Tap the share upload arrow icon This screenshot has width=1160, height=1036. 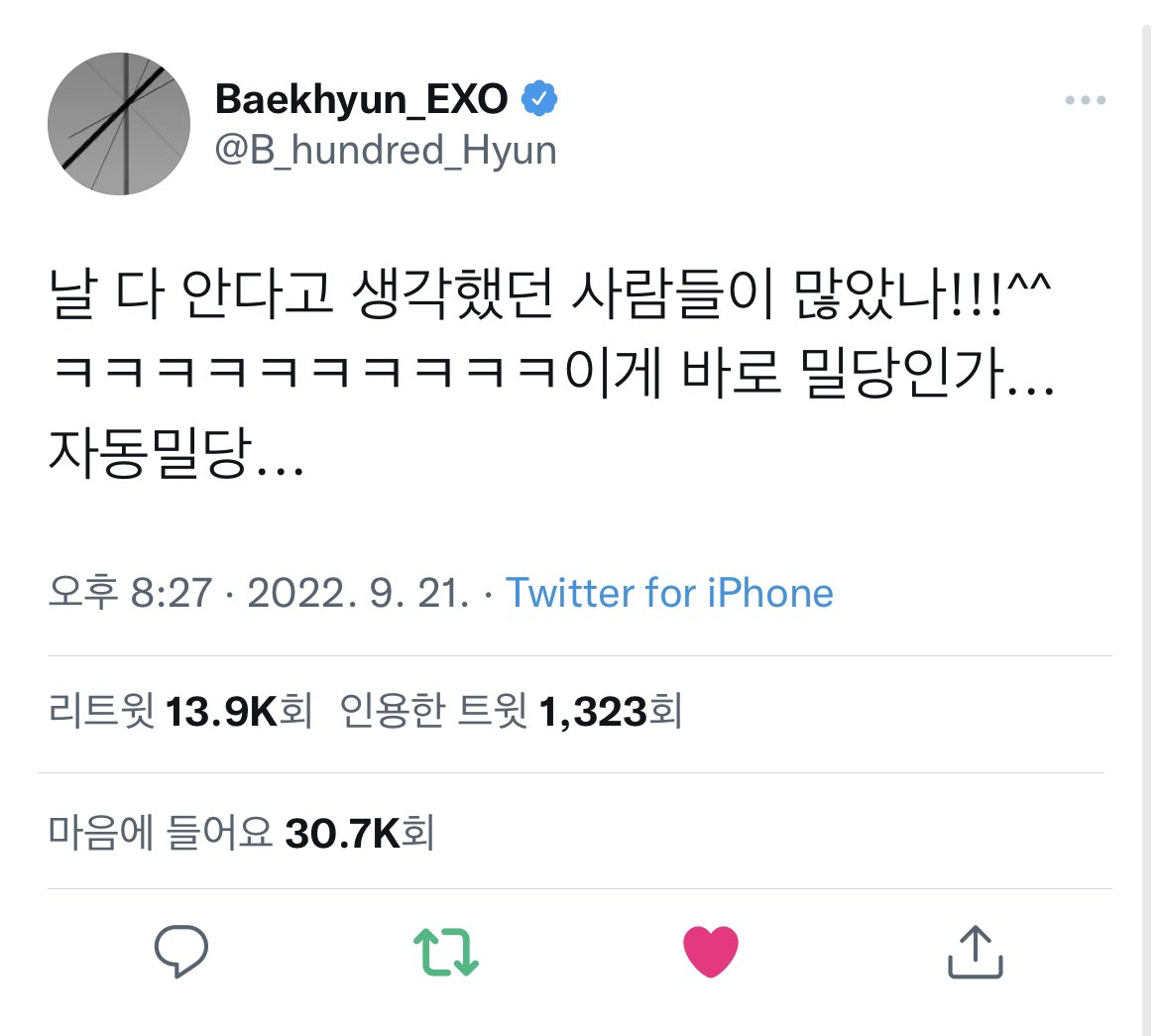(x=975, y=952)
